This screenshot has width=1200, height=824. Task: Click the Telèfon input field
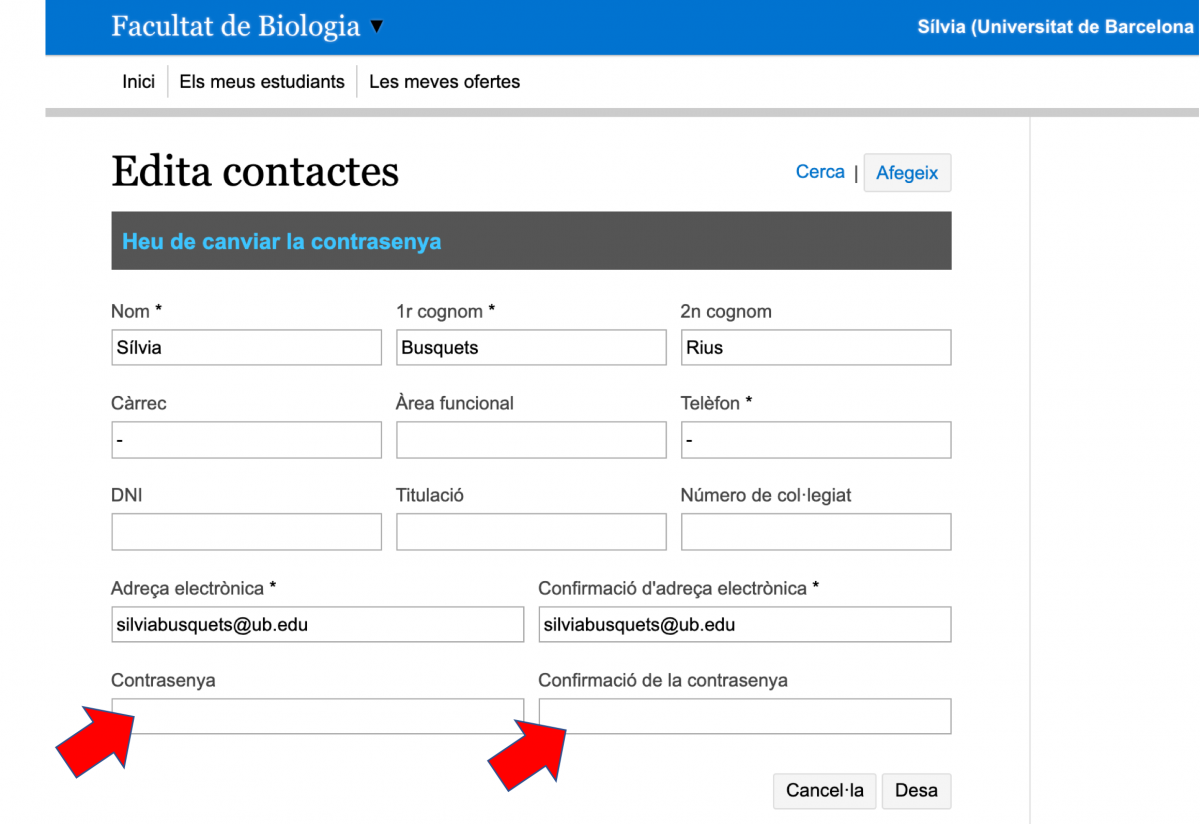(x=815, y=440)
